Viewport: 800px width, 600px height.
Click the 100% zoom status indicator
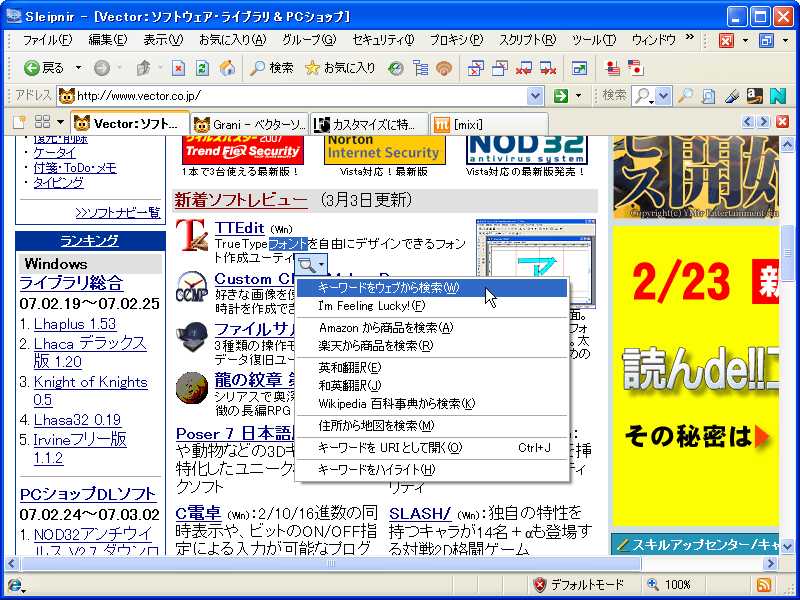669,585
